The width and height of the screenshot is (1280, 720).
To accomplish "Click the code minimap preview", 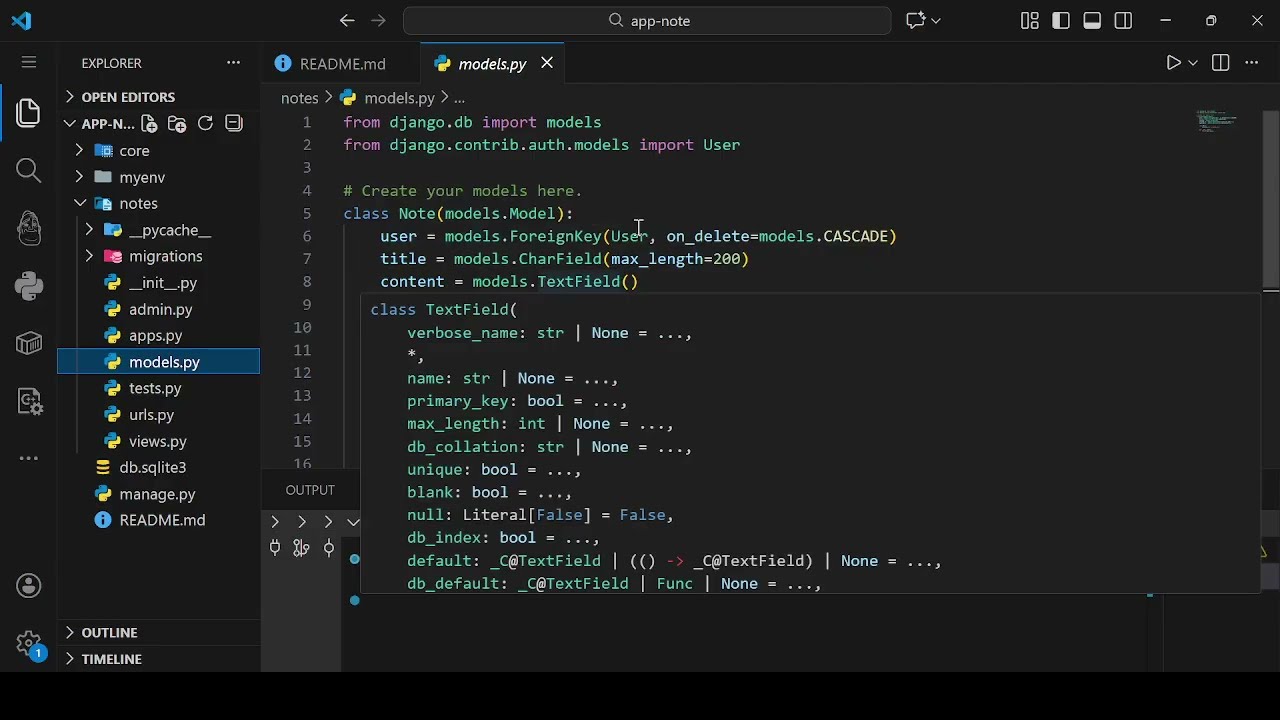I will 1217,121.
